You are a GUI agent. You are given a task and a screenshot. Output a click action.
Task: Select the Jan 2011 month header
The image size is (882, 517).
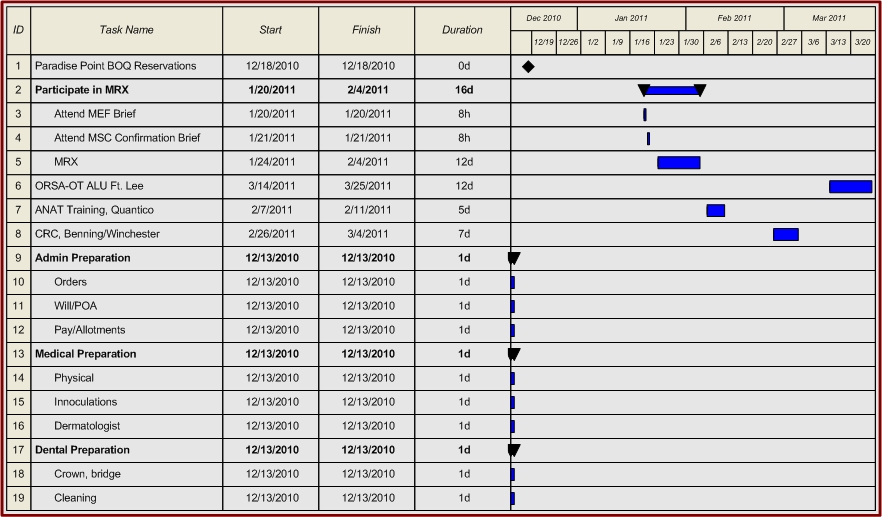point(631,18)
